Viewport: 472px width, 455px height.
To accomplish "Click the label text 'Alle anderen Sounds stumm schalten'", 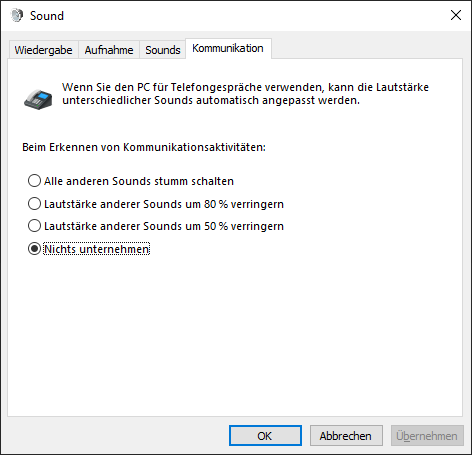I will [139, 181].
